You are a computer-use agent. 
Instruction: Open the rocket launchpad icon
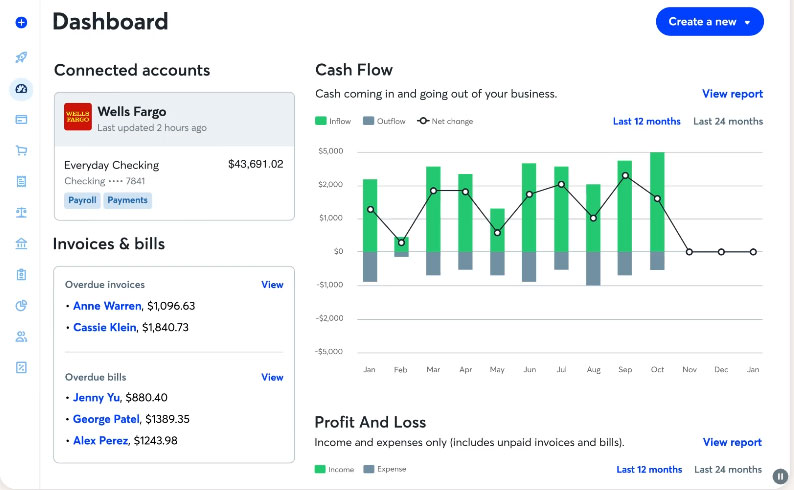coord(21,57)
